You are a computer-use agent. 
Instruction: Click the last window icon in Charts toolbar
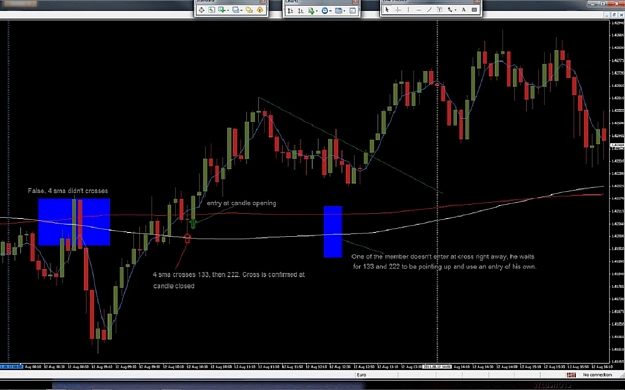[x=353, y=11]
